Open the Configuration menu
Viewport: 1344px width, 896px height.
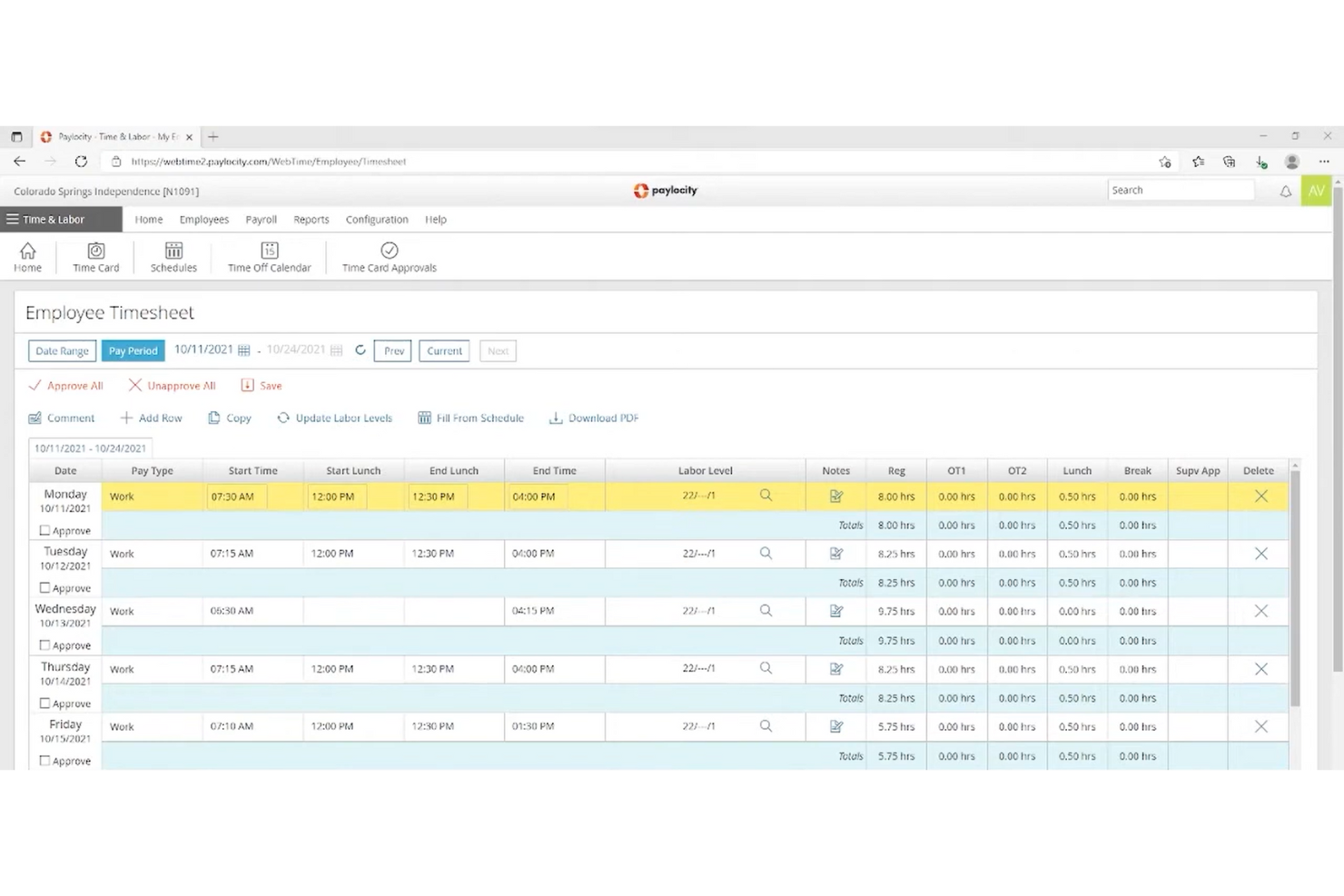[x=377, y=220]
